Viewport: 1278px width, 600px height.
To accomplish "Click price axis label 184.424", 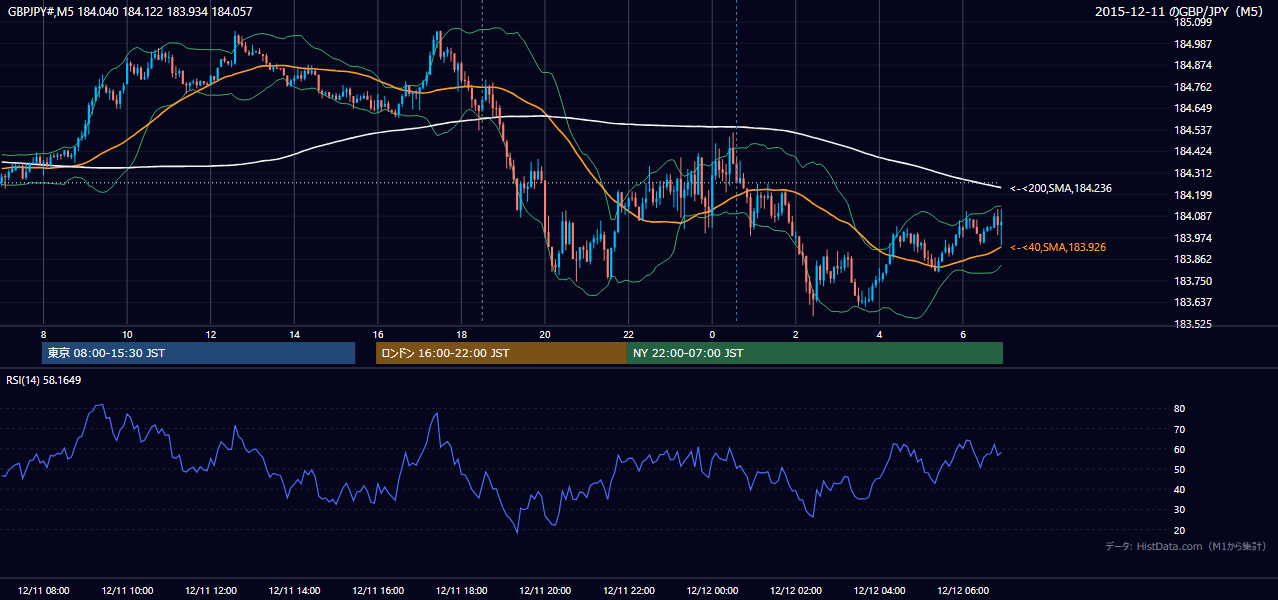I will click(x=1193, y=152).
